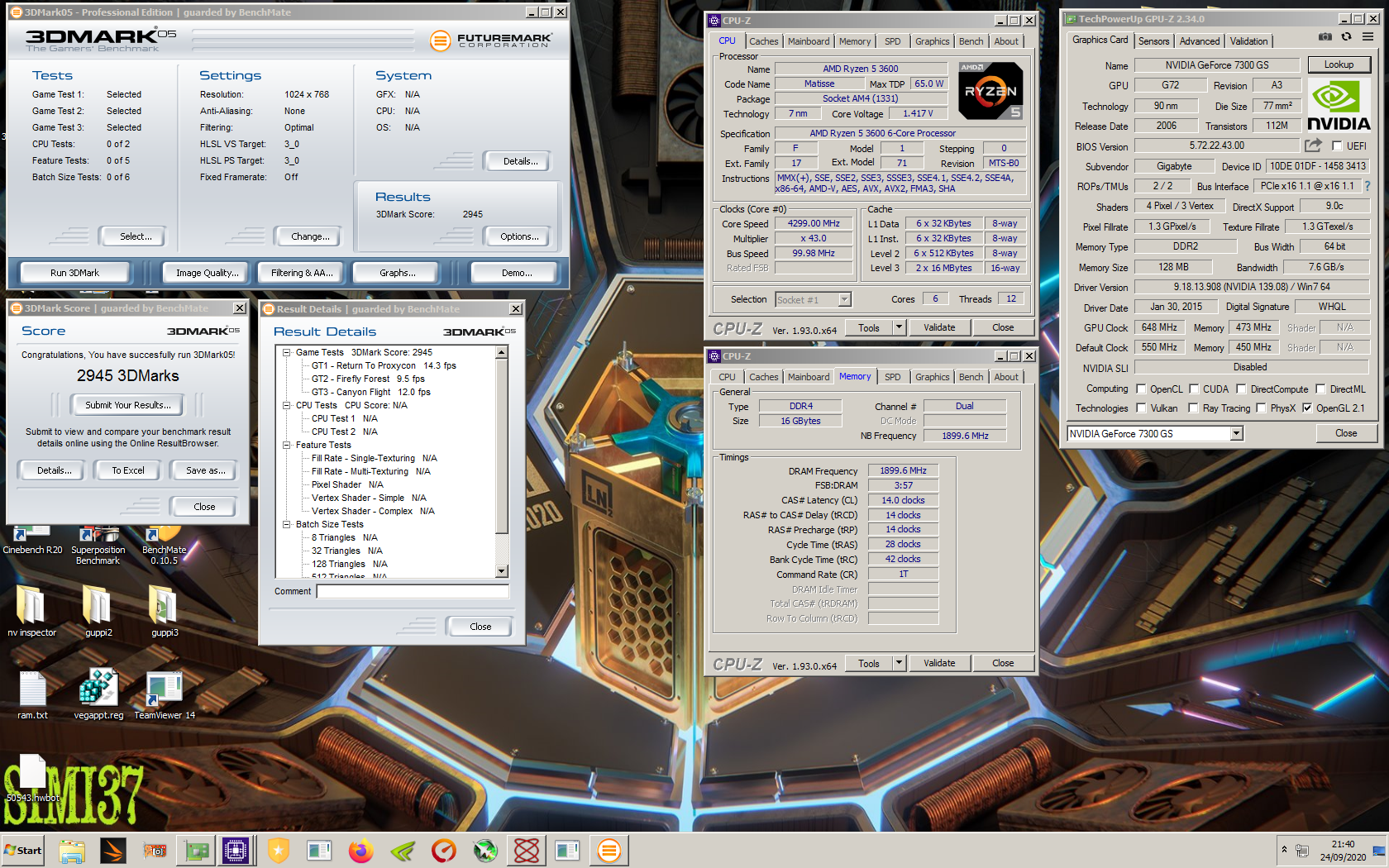This screenshot has height=868, width=1389.
Task: Click Run 3DMark button
Action: point(74,273)
